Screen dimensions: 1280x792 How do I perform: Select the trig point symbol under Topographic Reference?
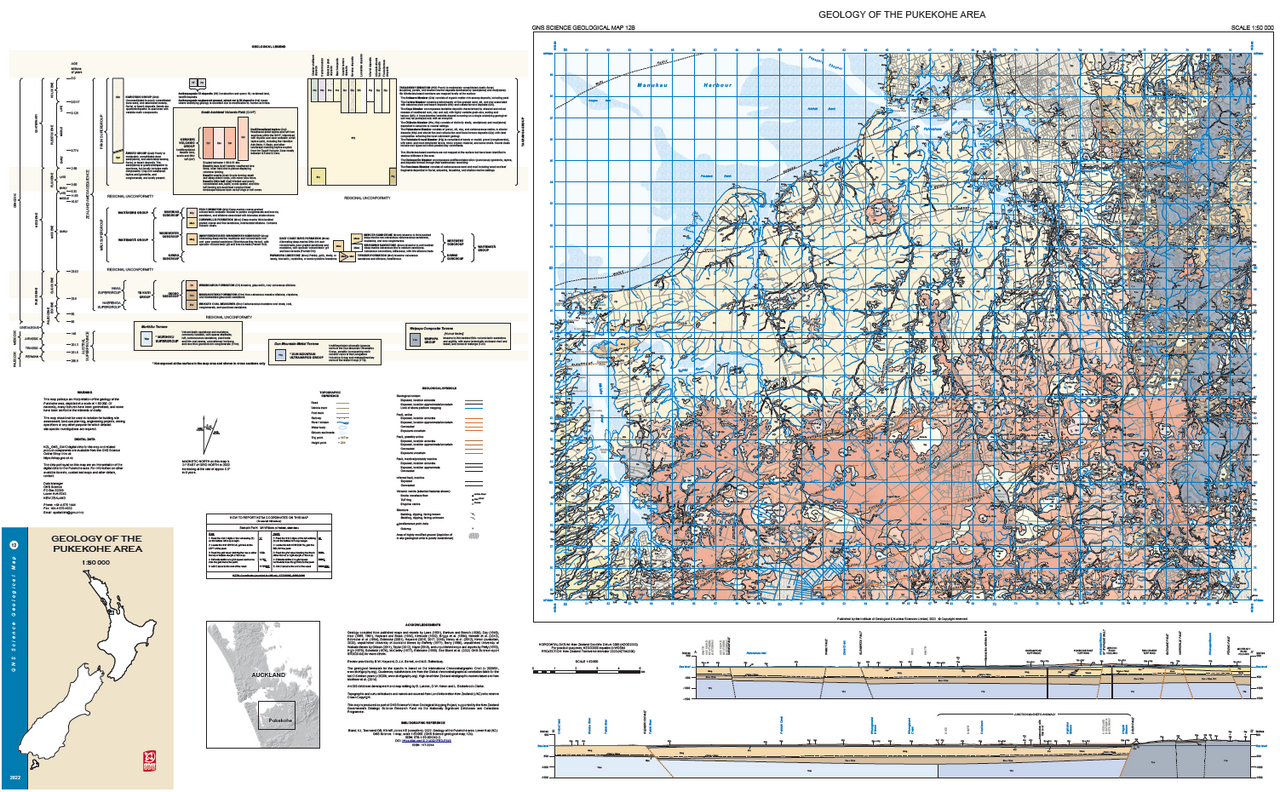(343, 437)
